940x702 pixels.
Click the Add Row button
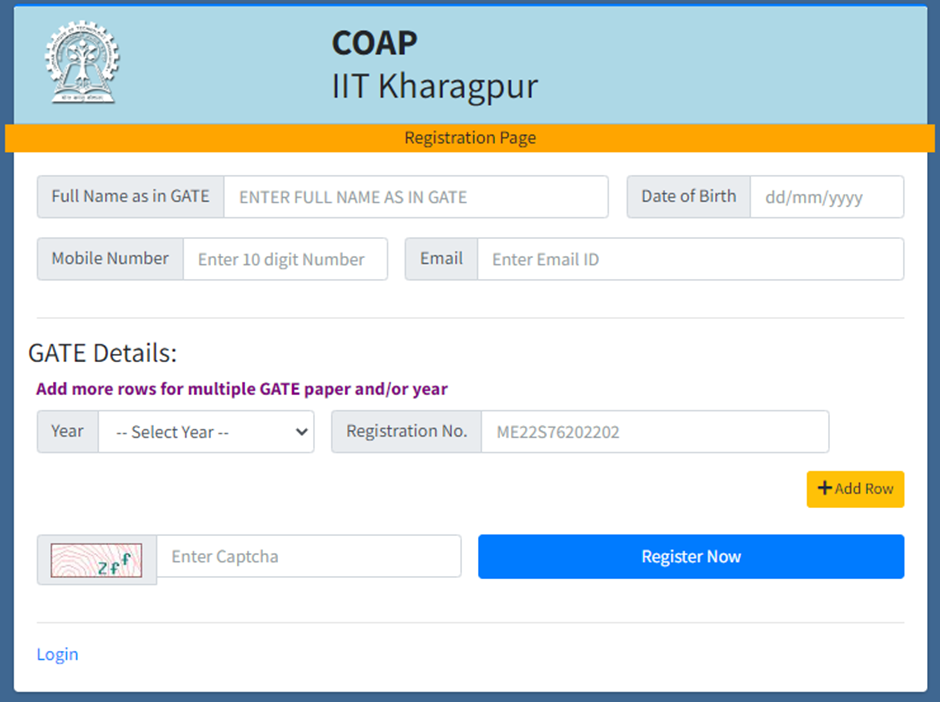point(855,489)
